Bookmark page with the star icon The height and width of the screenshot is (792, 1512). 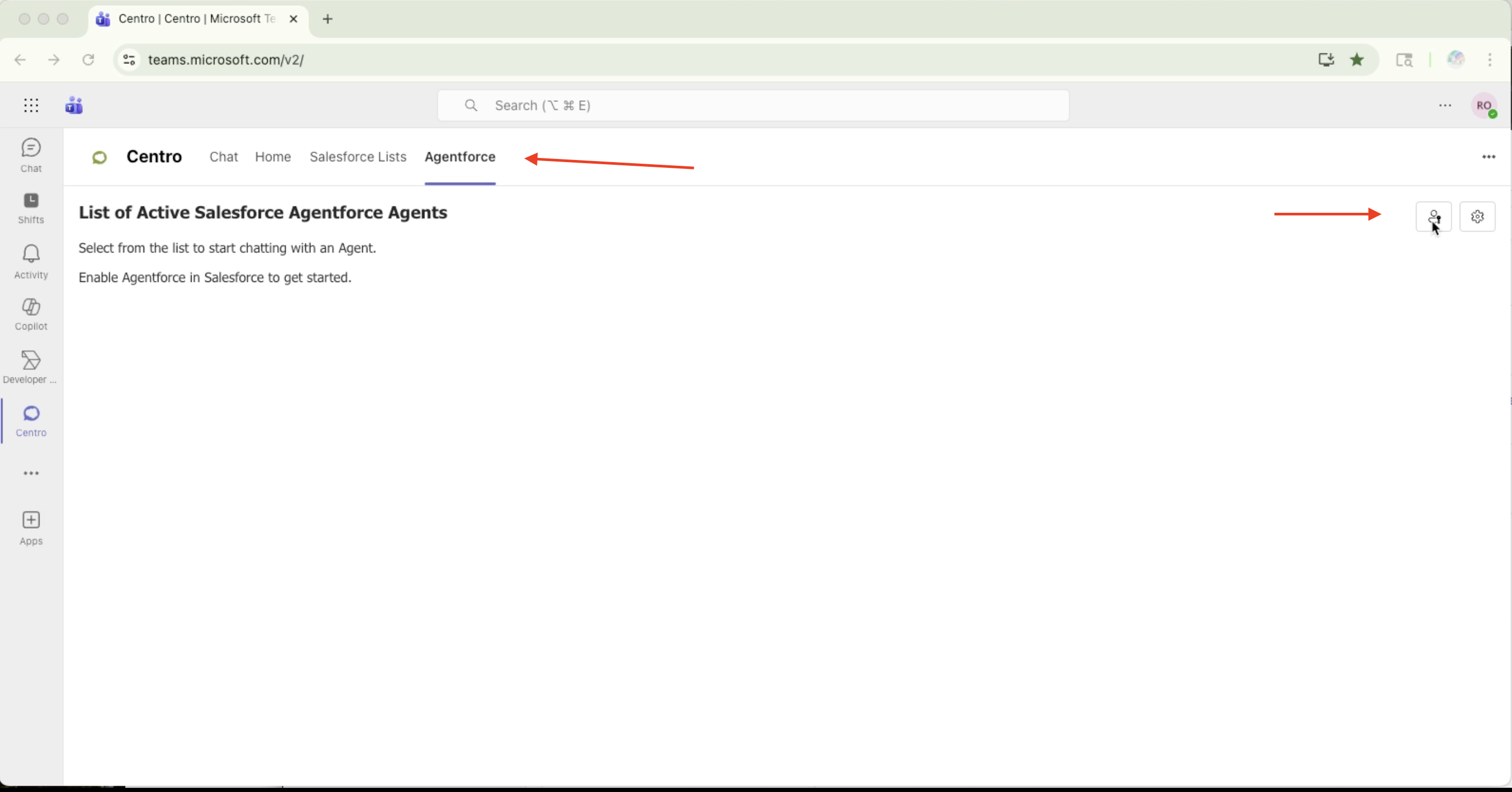1356,60
